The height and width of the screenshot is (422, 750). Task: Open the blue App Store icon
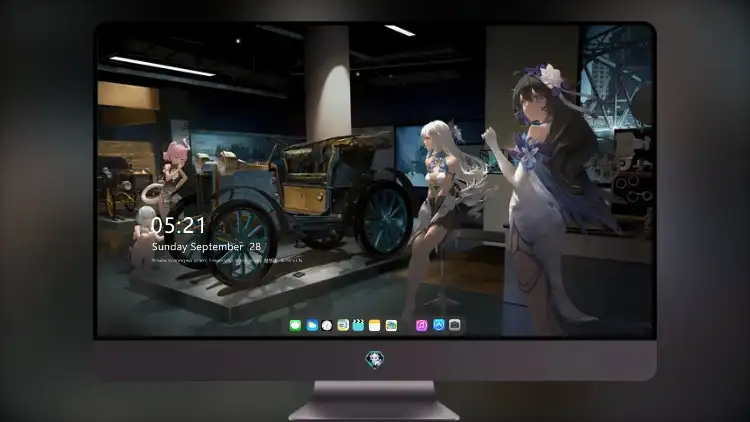(439, 325)
